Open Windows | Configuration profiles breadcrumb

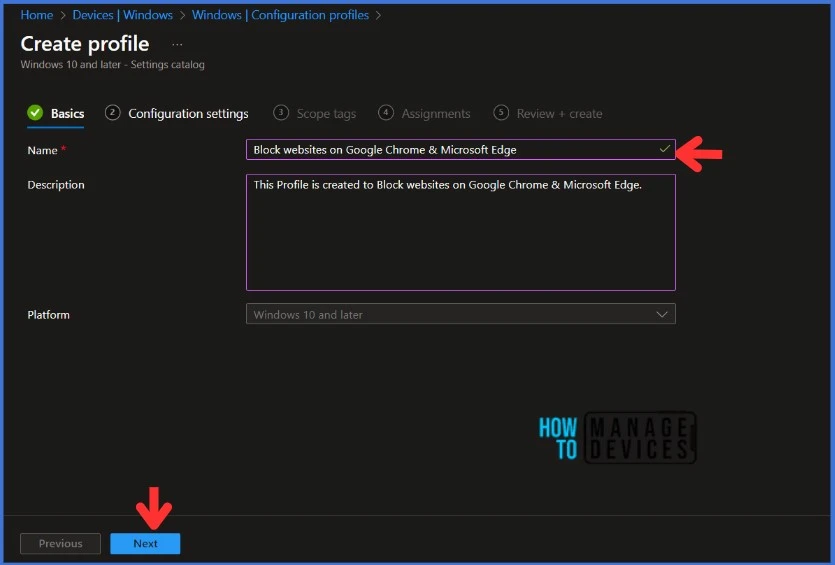[x=280, y=15]
